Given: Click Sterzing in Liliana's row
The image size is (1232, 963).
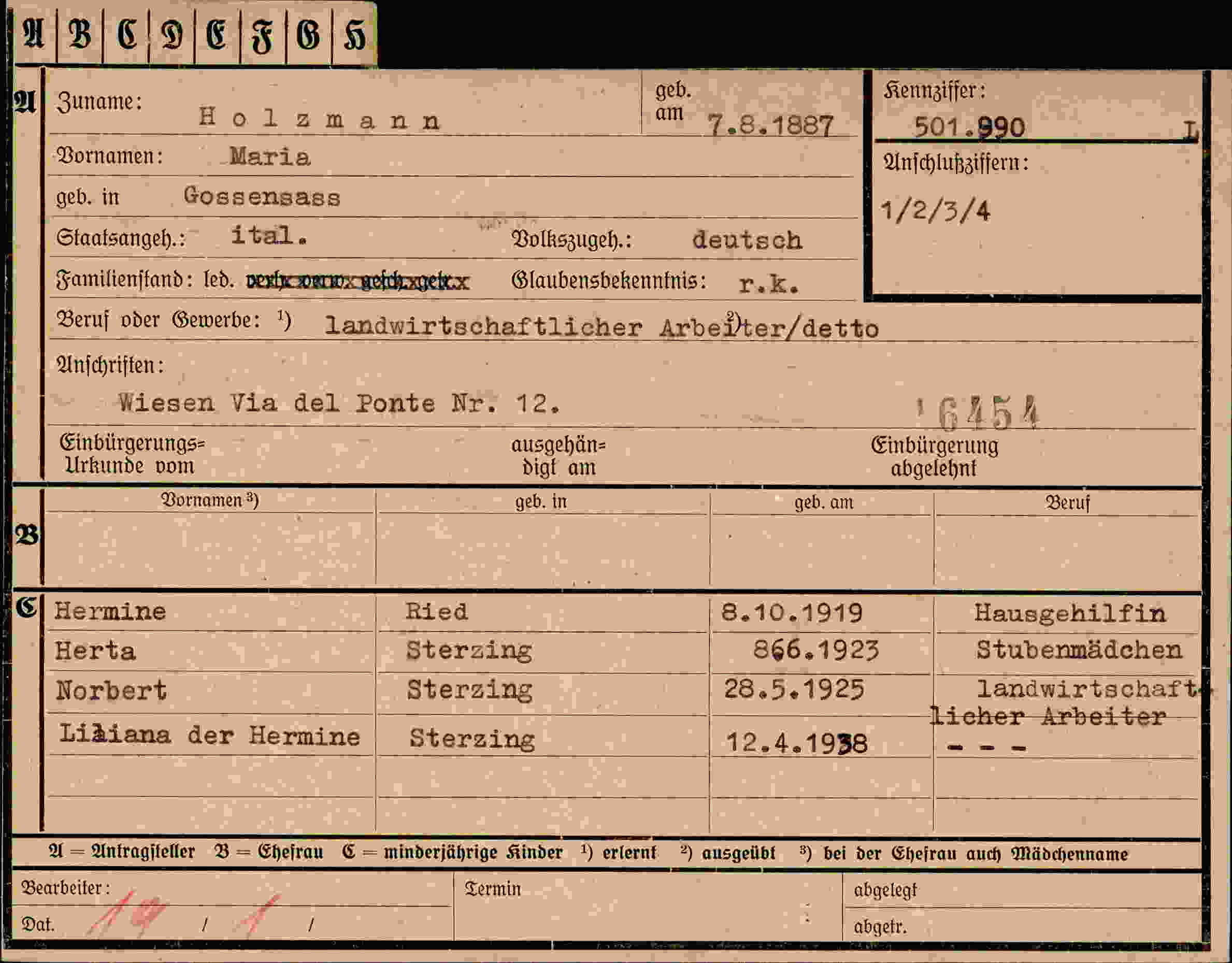Looking at the screenshot, I should (x=472, y=738).
